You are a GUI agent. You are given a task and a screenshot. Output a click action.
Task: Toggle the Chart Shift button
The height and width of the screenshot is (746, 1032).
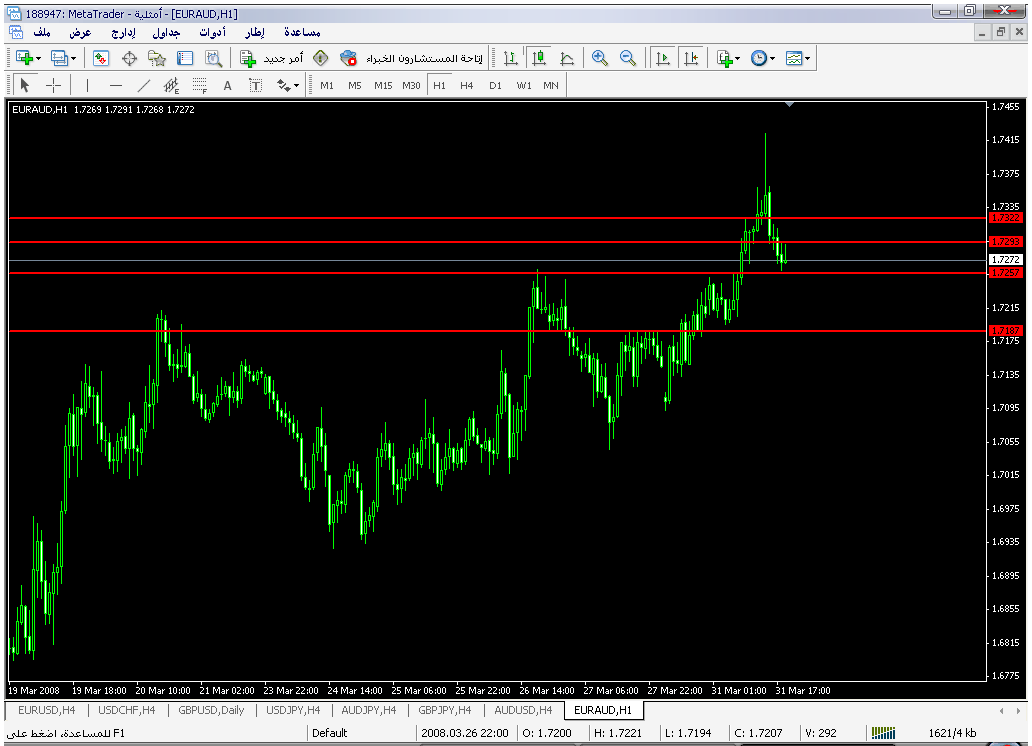tap(690, 58)
